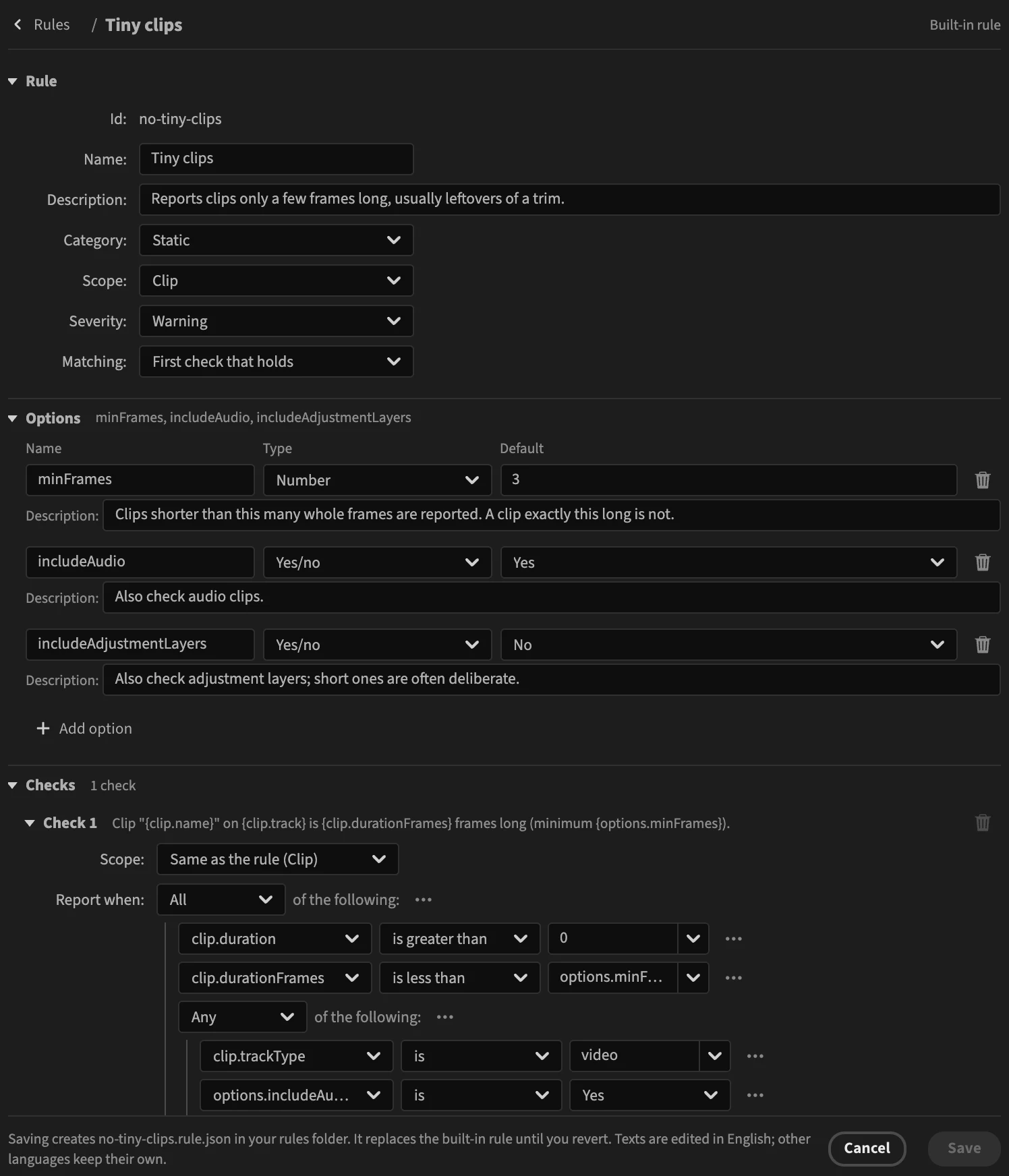Click the minFrames Default value field
1009x1176 pixels.
[x=728, y=480]
